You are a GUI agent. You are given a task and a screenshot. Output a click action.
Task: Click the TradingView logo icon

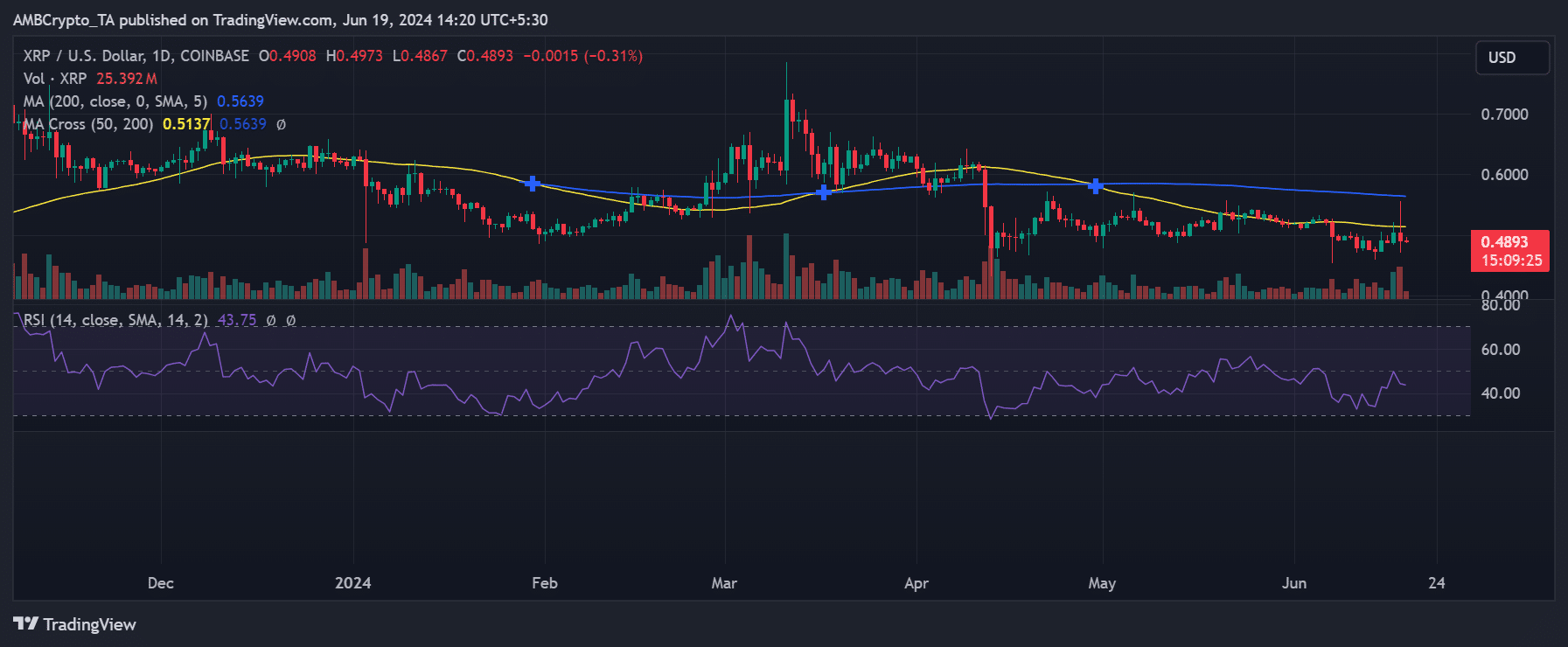26,623
